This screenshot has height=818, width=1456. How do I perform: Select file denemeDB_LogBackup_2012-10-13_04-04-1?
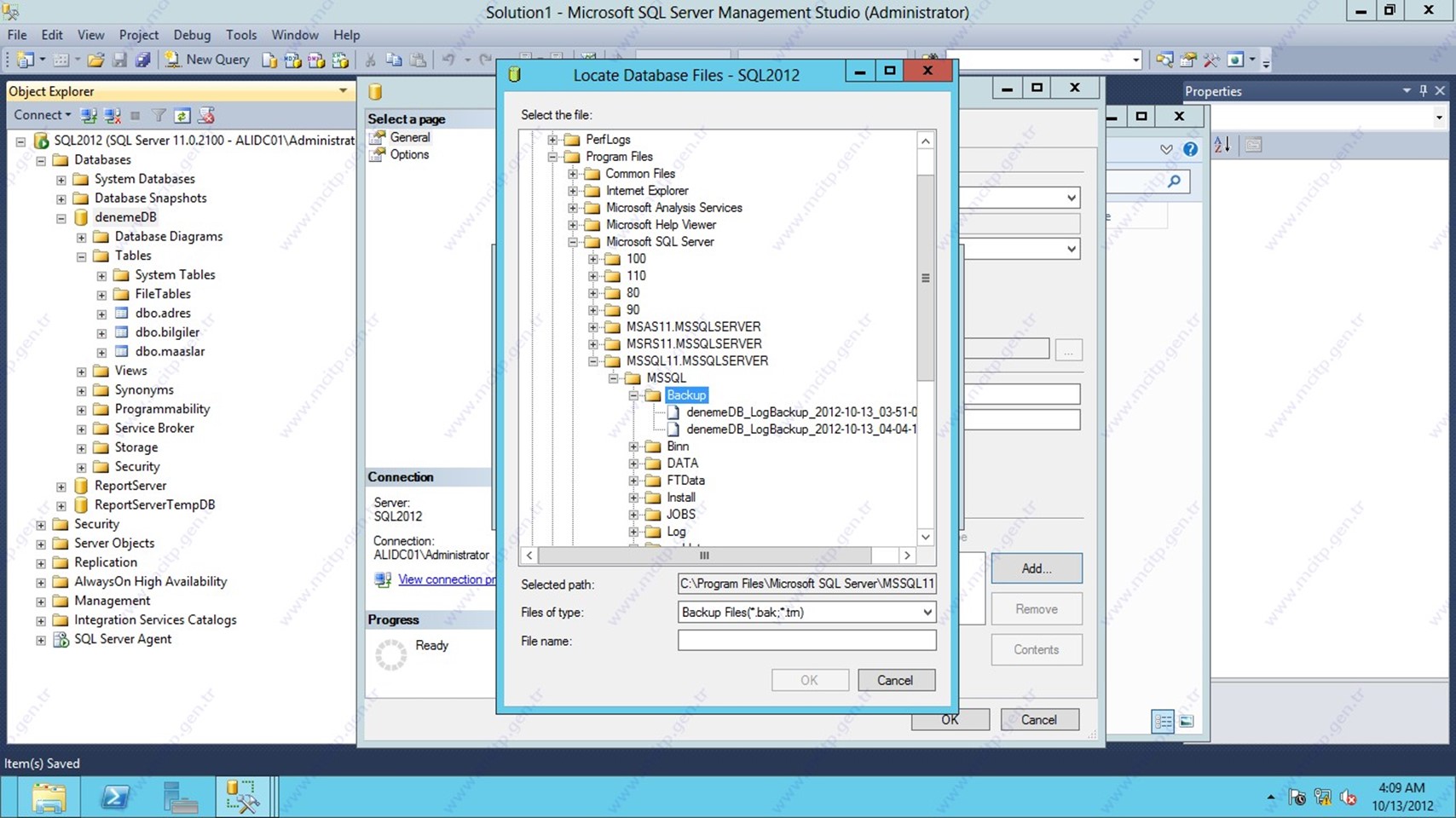[x=801, y=429]
